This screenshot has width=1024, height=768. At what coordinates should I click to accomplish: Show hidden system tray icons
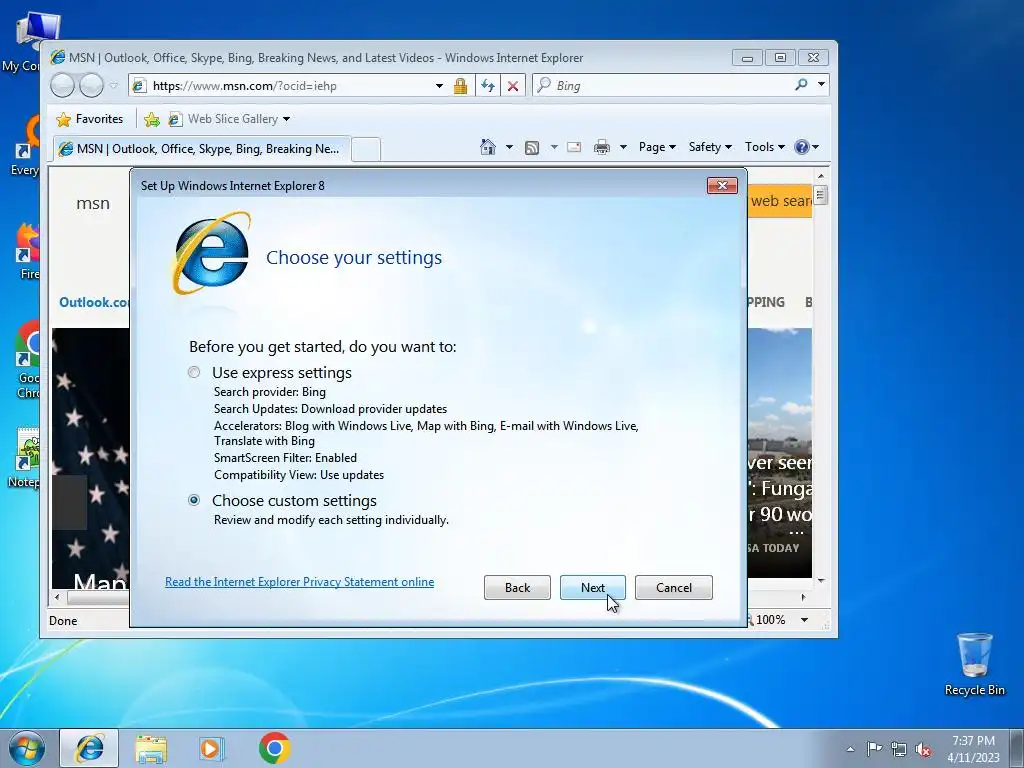pyautogui.click(x=850, y=749)
